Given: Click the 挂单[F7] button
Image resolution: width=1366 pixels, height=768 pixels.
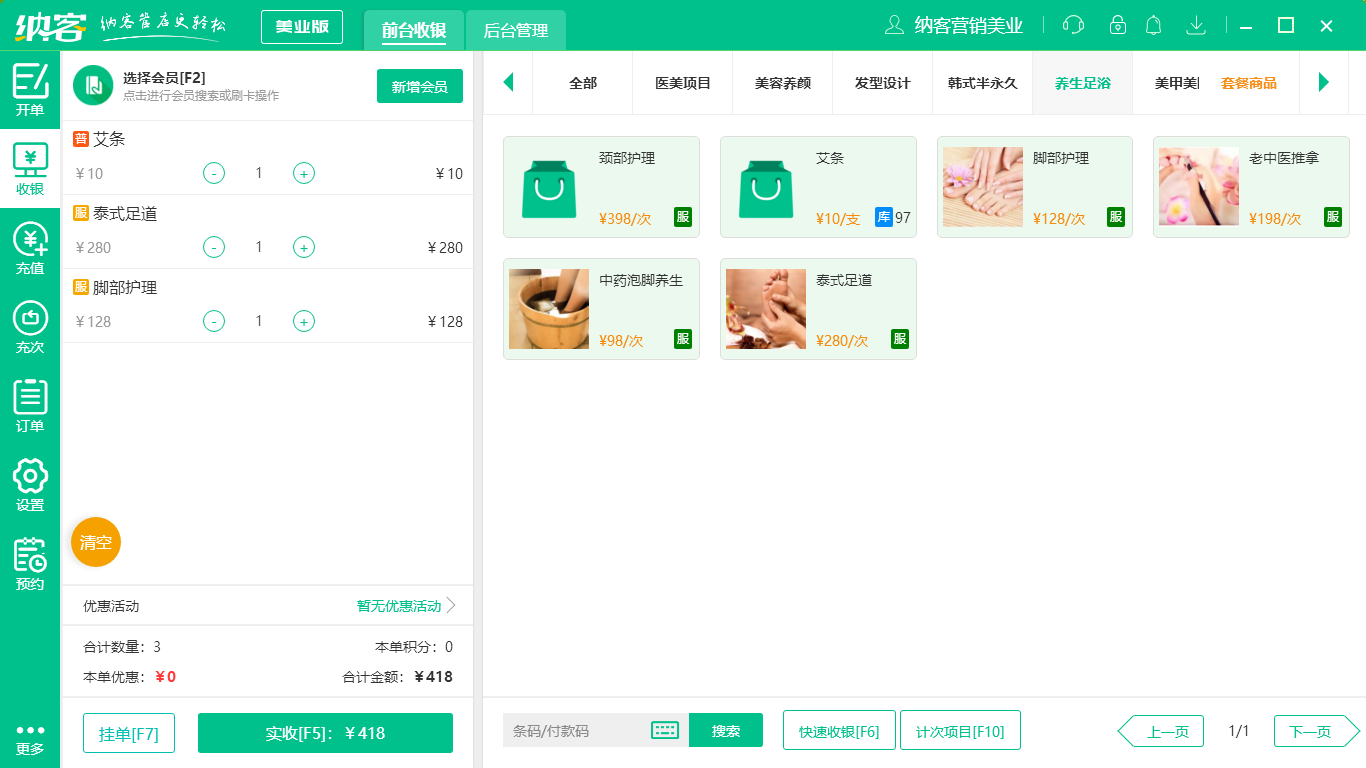Looking at the screenshot, I should tap(129, 733).
